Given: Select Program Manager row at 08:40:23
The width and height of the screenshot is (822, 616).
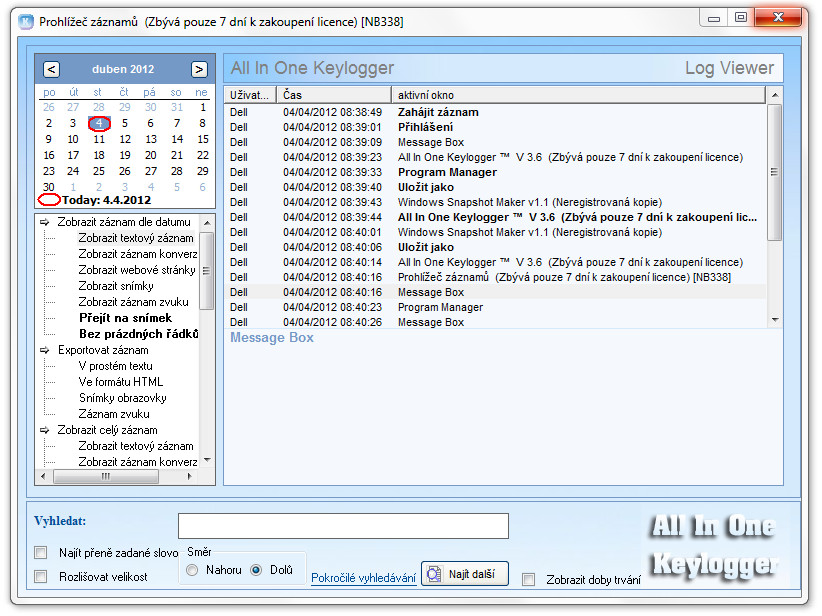Looking at the screenshot, I should click(x=494, y=307).
